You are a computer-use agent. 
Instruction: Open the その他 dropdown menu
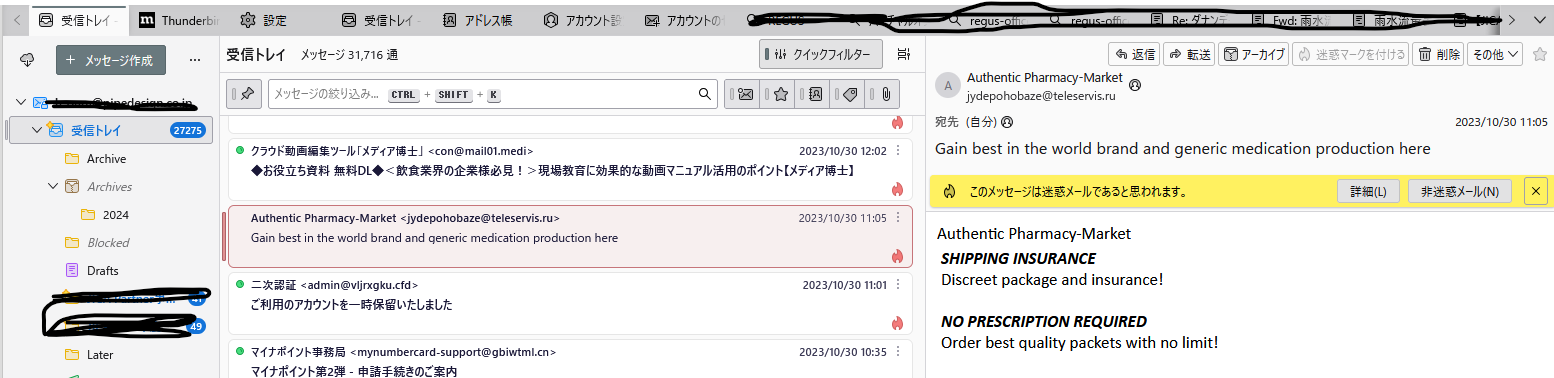coord(1495,54)
